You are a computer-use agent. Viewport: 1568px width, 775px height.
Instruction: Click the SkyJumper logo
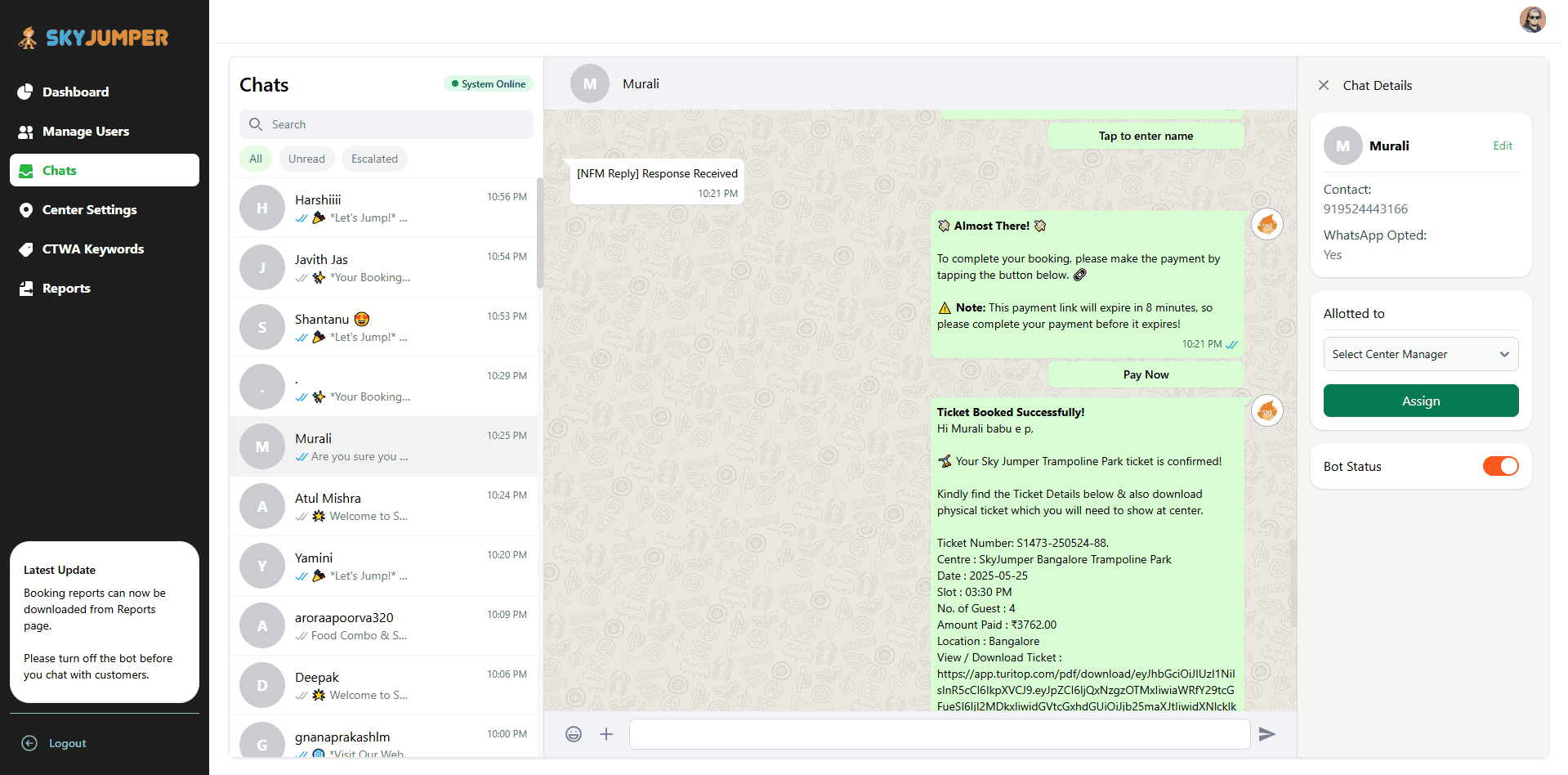(92, 37)
